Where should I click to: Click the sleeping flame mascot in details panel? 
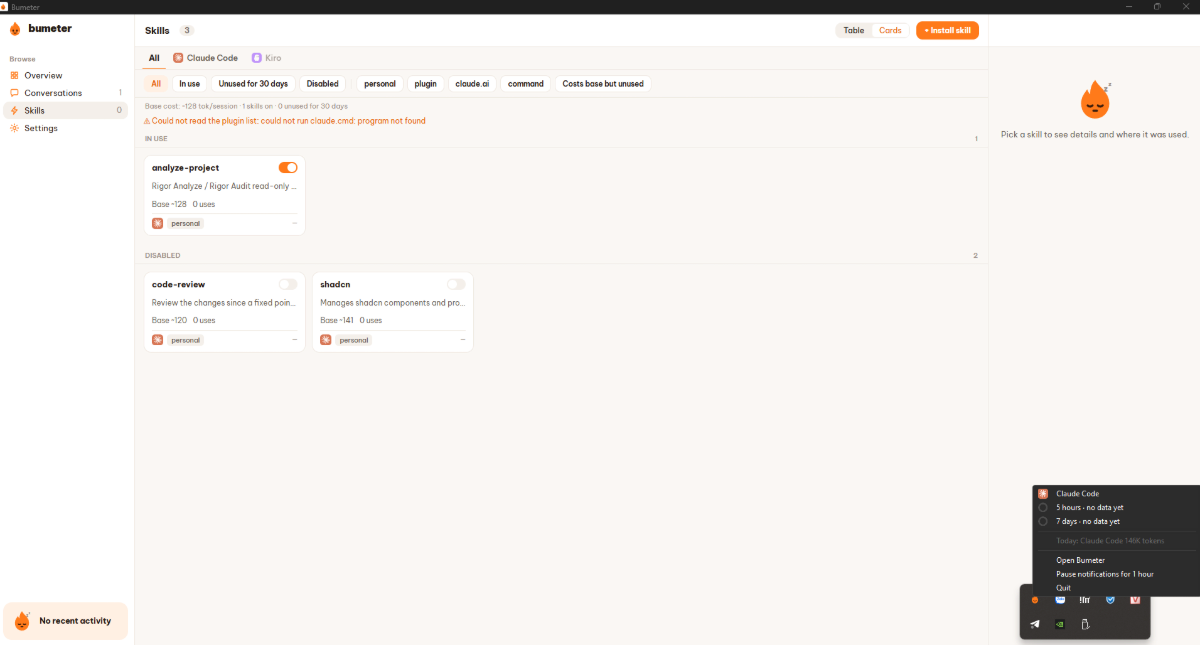click(1094, 100)
